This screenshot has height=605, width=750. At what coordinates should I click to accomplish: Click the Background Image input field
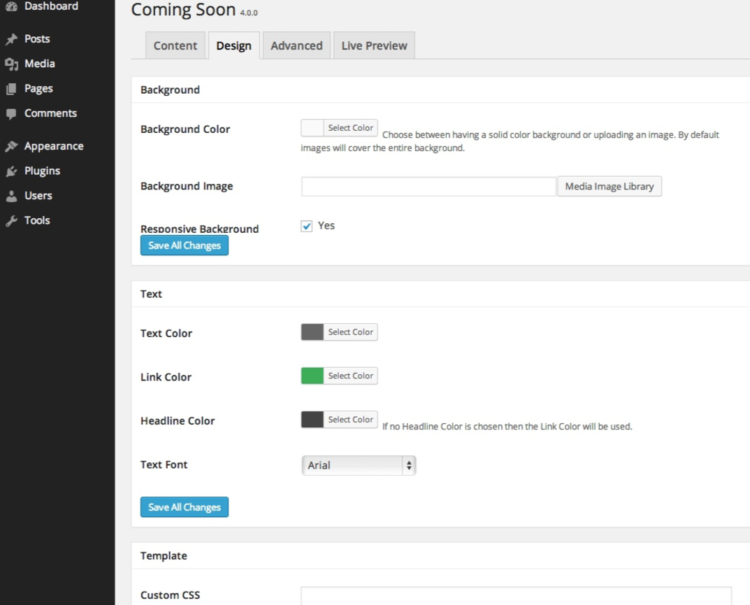pyautogui.click(x=429, y=187)
